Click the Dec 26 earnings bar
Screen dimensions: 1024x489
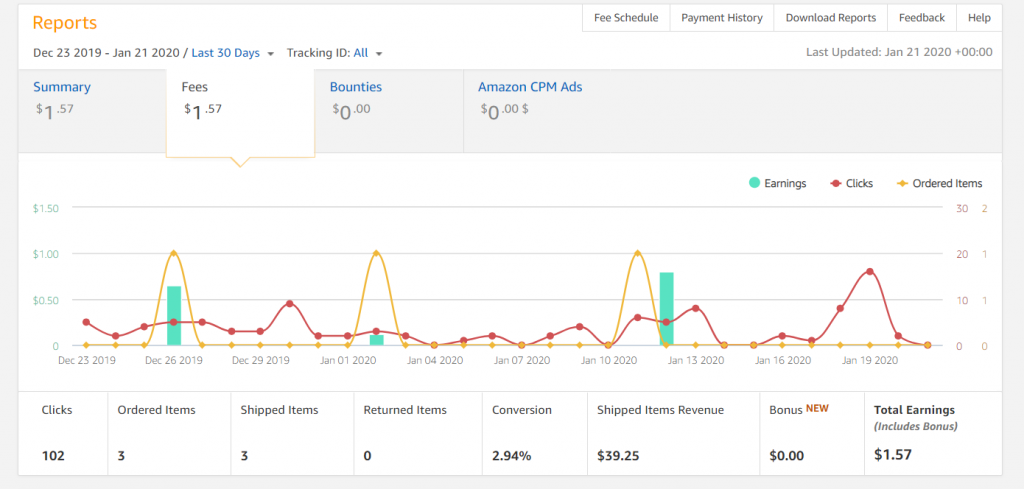[x=174, y=316]
